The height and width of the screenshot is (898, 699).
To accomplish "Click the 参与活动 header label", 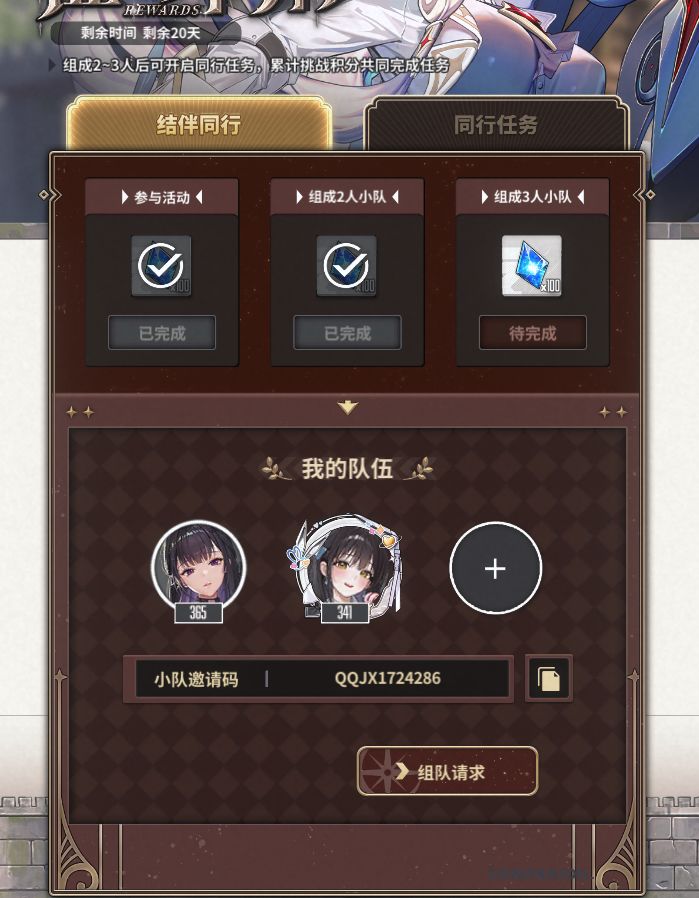I will tap(162, 197).
